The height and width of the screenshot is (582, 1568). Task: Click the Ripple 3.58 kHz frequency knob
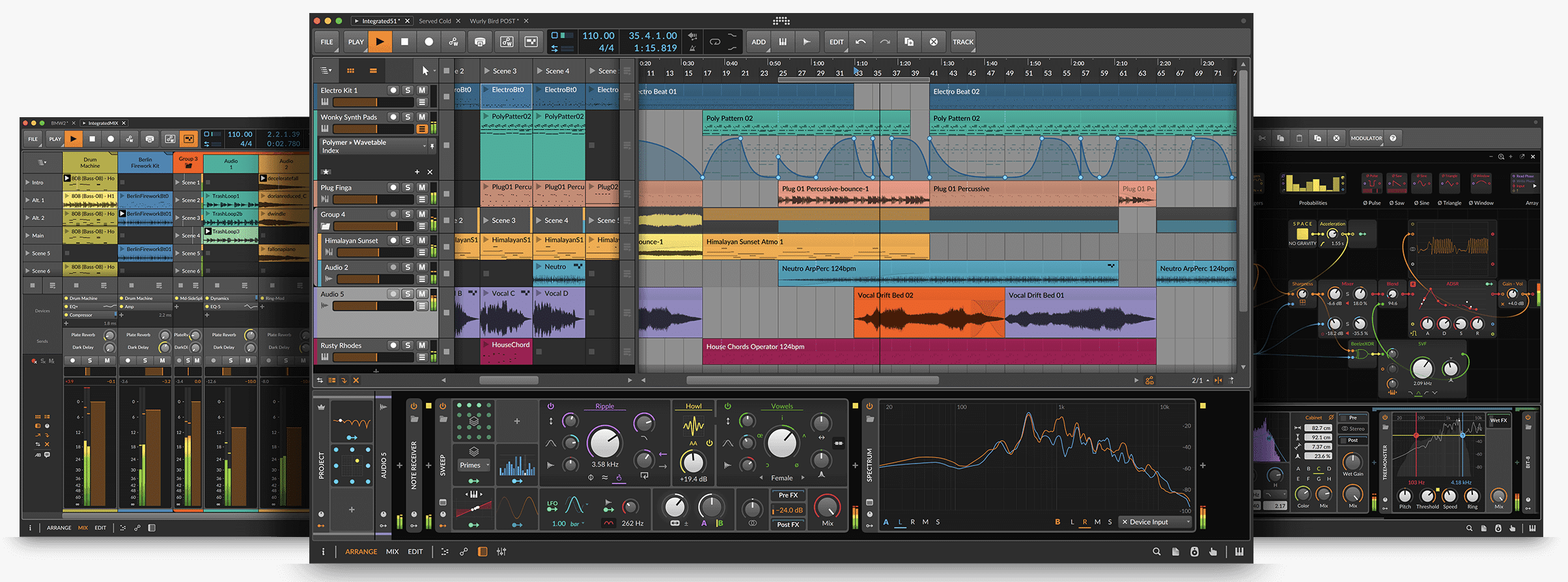605,443
